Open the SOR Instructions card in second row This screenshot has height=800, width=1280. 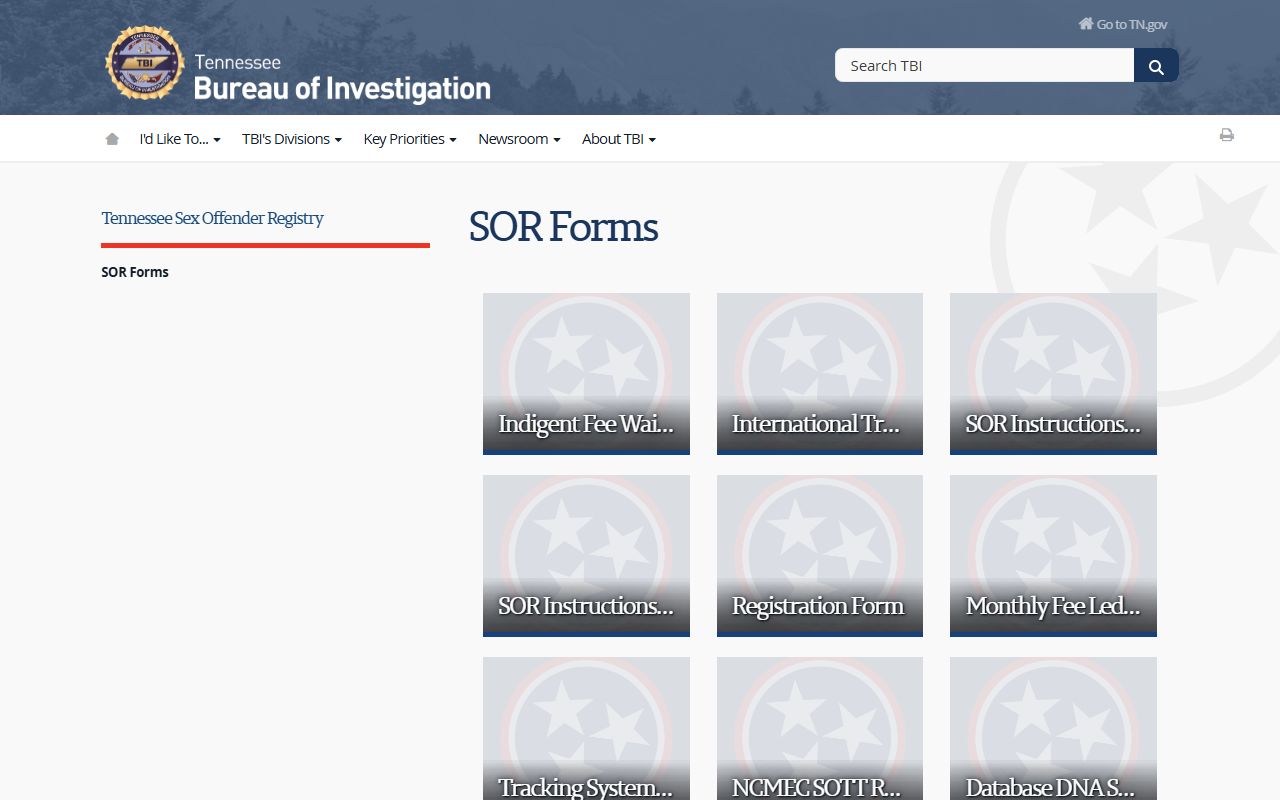(586, 556)
